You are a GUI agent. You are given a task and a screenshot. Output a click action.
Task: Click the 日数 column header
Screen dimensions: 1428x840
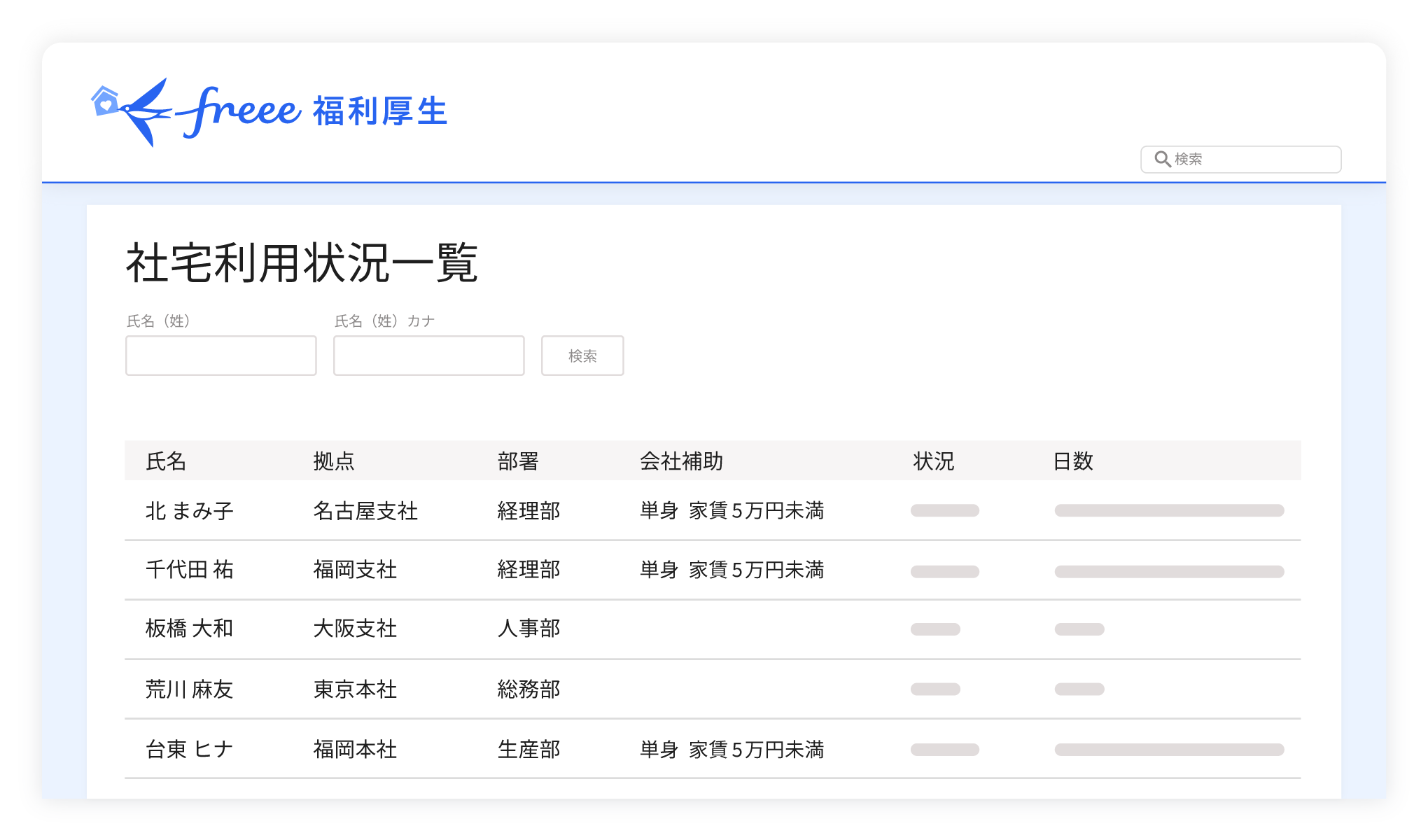click(x=1072, y=461)
